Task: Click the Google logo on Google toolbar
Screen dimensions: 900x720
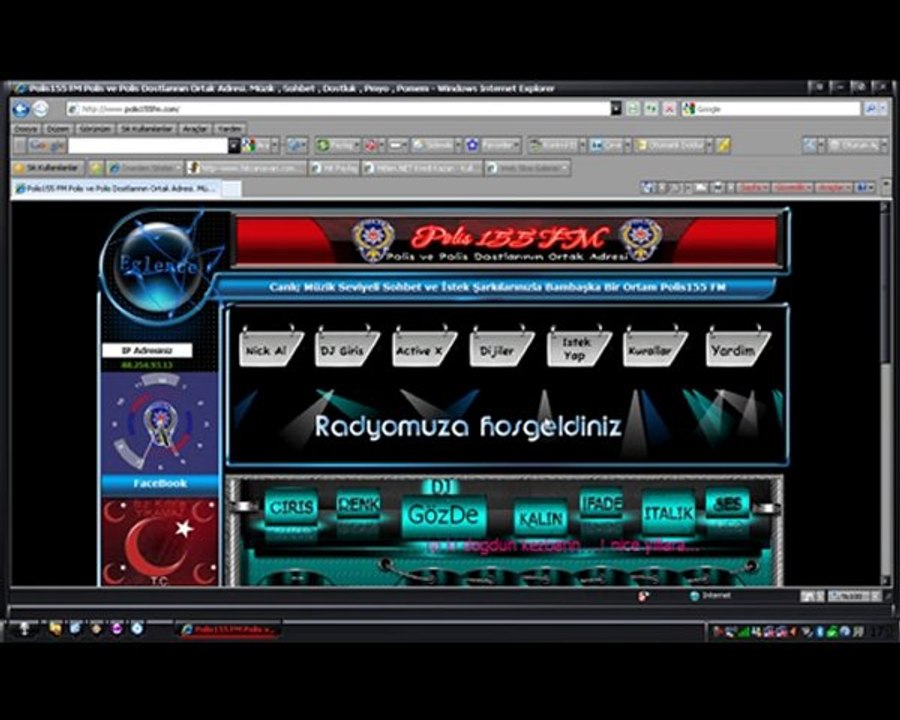Action: point(46,145)
